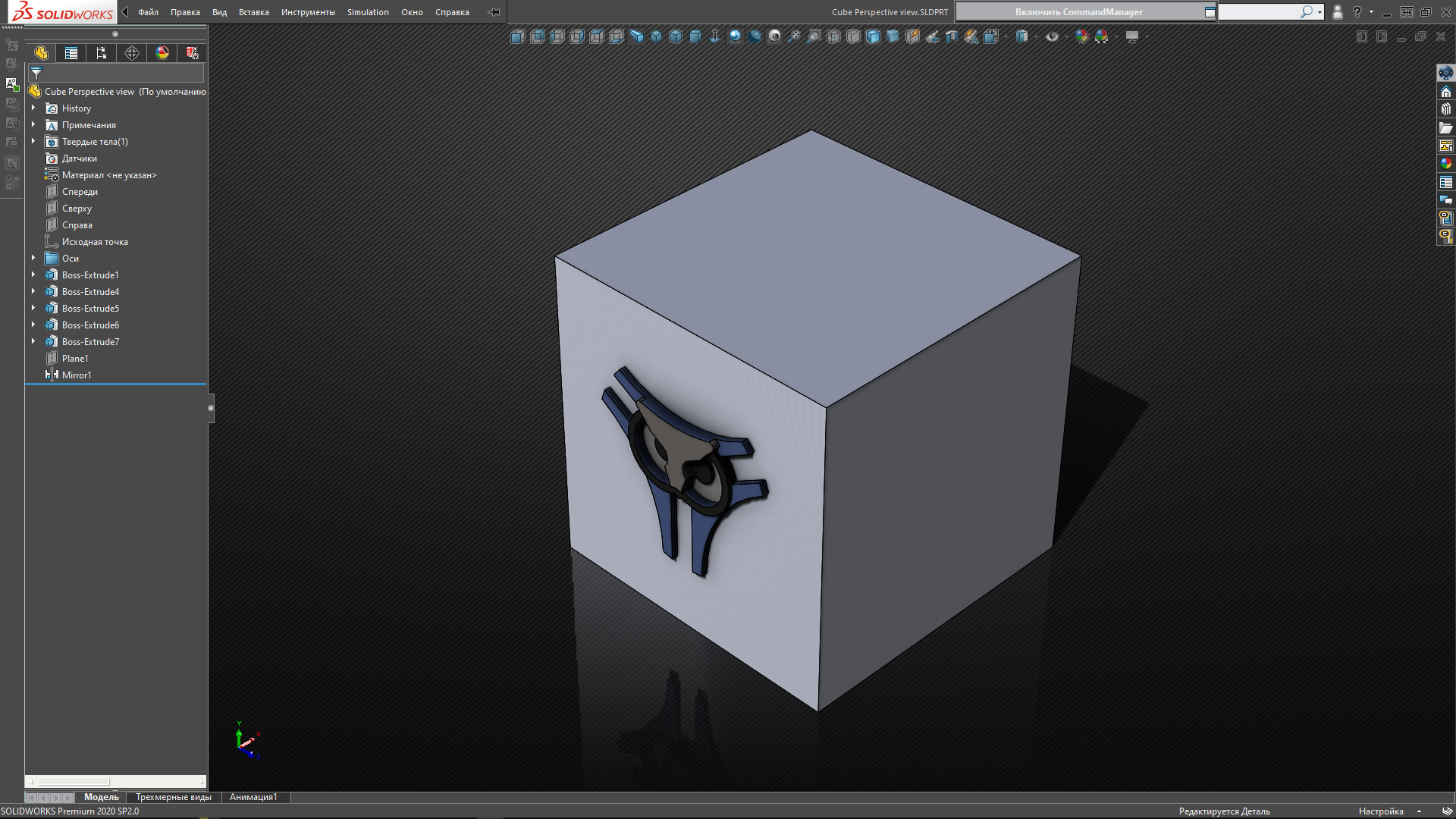Open the DimXpertManager crosshair tab
This screenshot has width=1456, height=819.
pyautogui.click(x=132, y=53)
